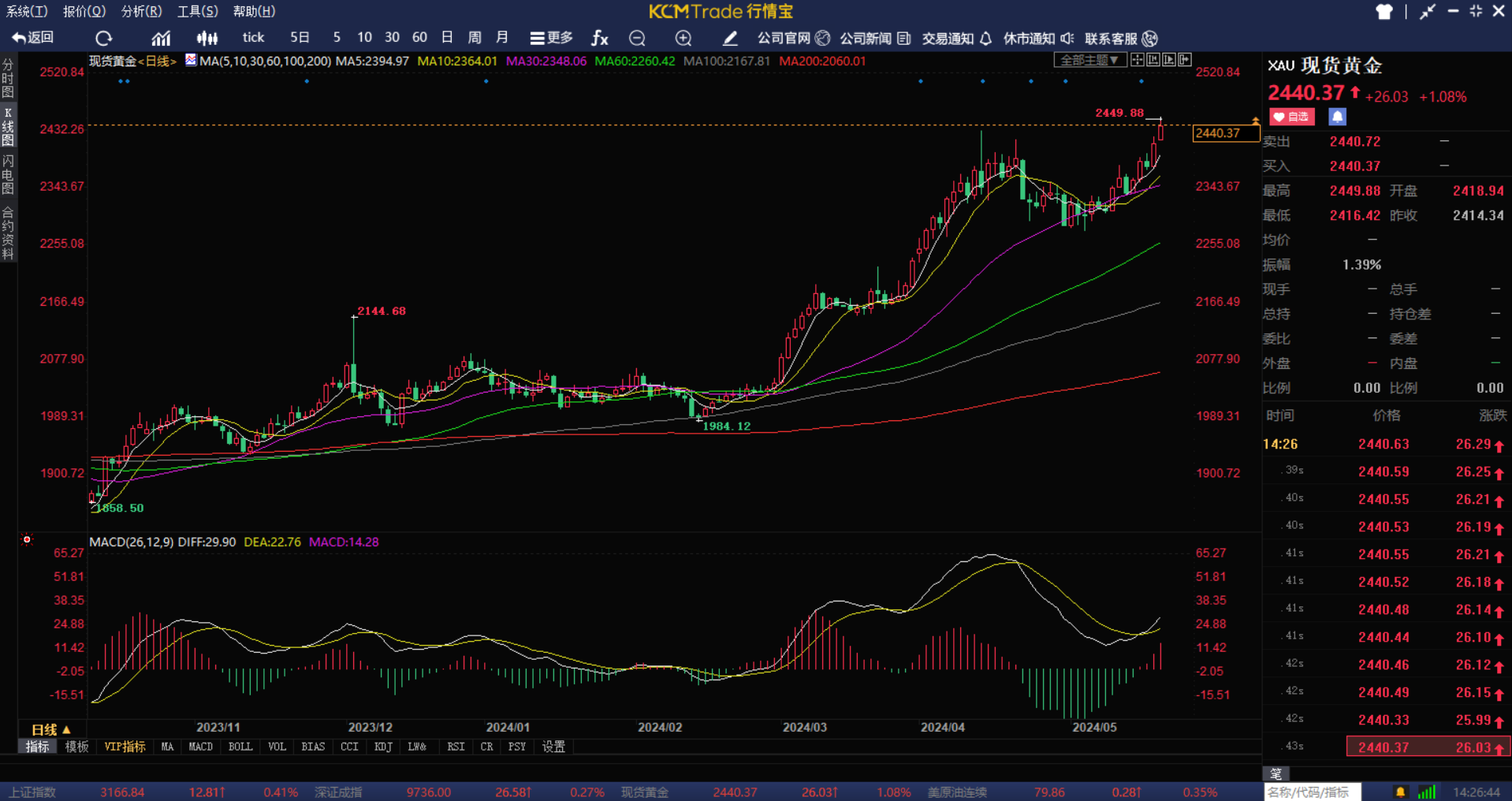The image size is (1512, 801).
Task: Click the MA indicator icon beside MA label
Action: pos(191,60)
